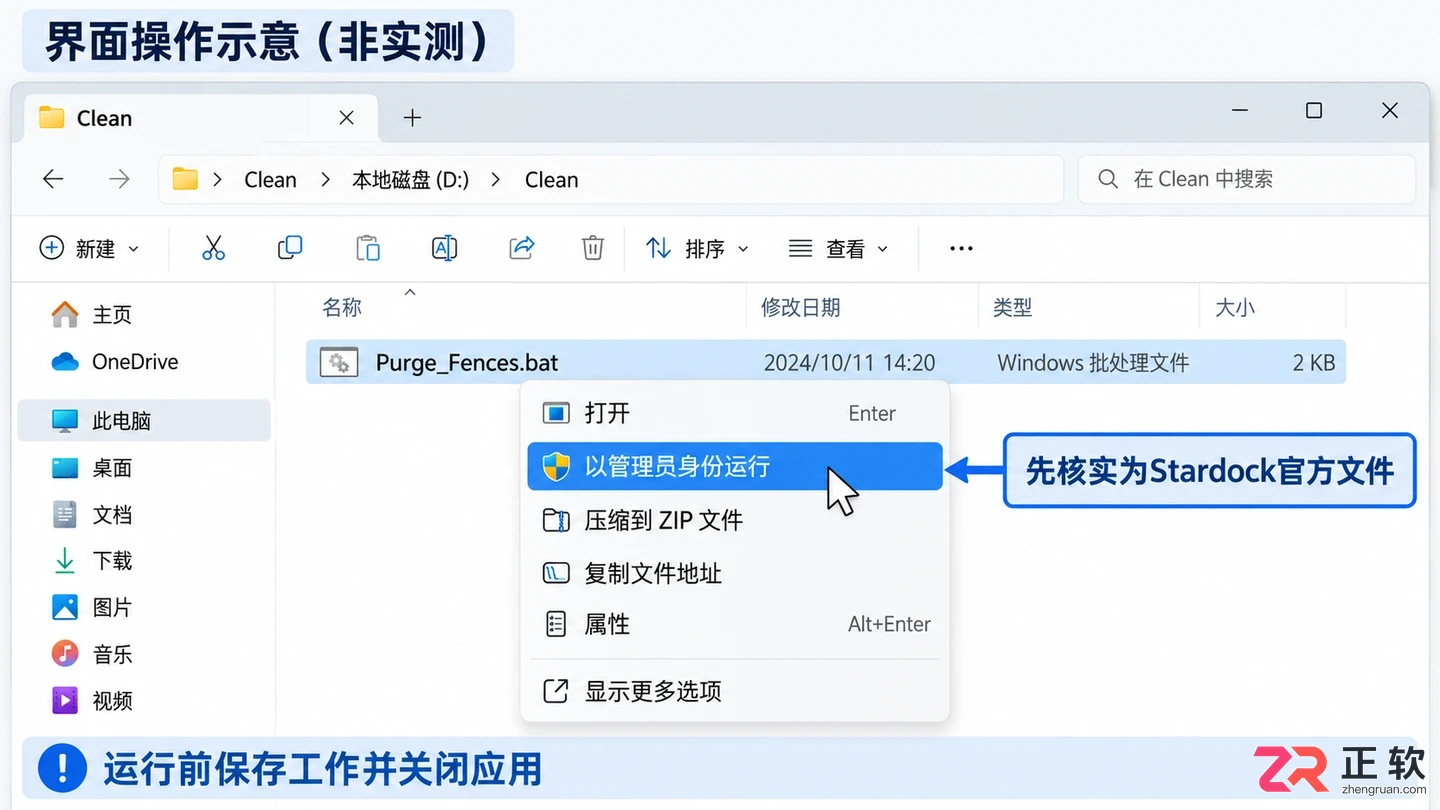Click the Cut scissors icon
This screenshot has width=1440, height=810.
pos(213,248)
